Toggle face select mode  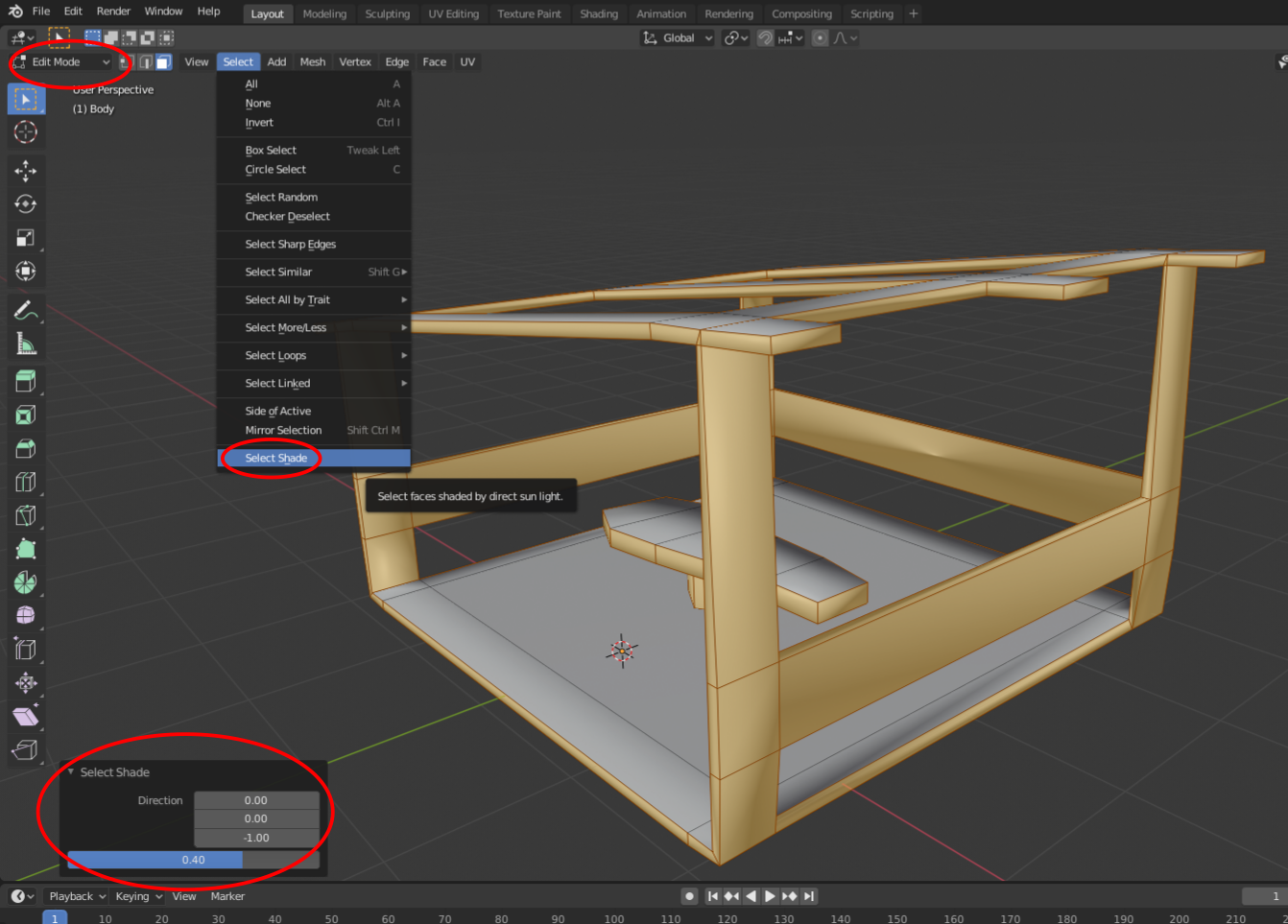click(163, 61)
